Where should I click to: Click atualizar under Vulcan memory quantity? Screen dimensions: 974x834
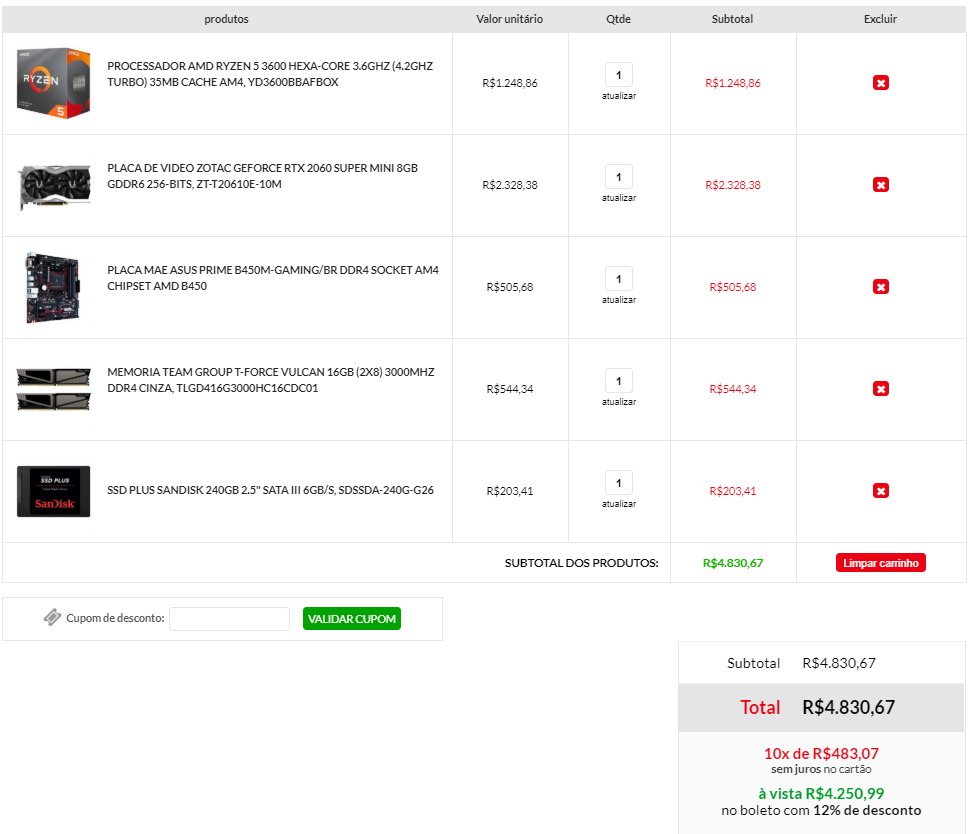tap(619, 402)
